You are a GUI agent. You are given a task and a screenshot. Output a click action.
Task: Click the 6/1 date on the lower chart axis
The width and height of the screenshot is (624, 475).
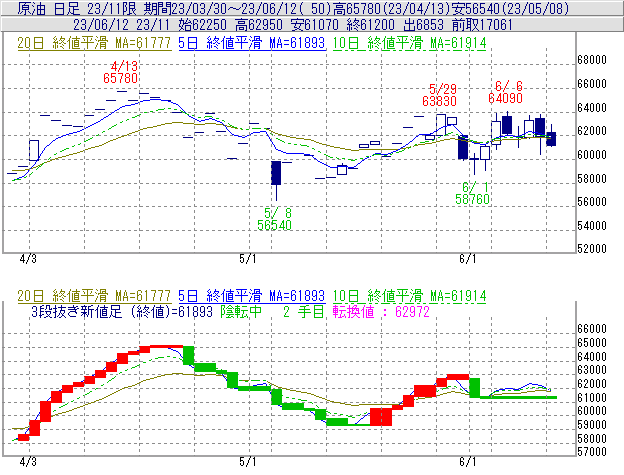point(468,461)
